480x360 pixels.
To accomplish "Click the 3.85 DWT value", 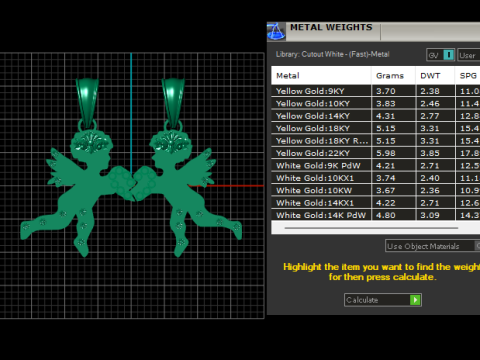I will (430, 153).
